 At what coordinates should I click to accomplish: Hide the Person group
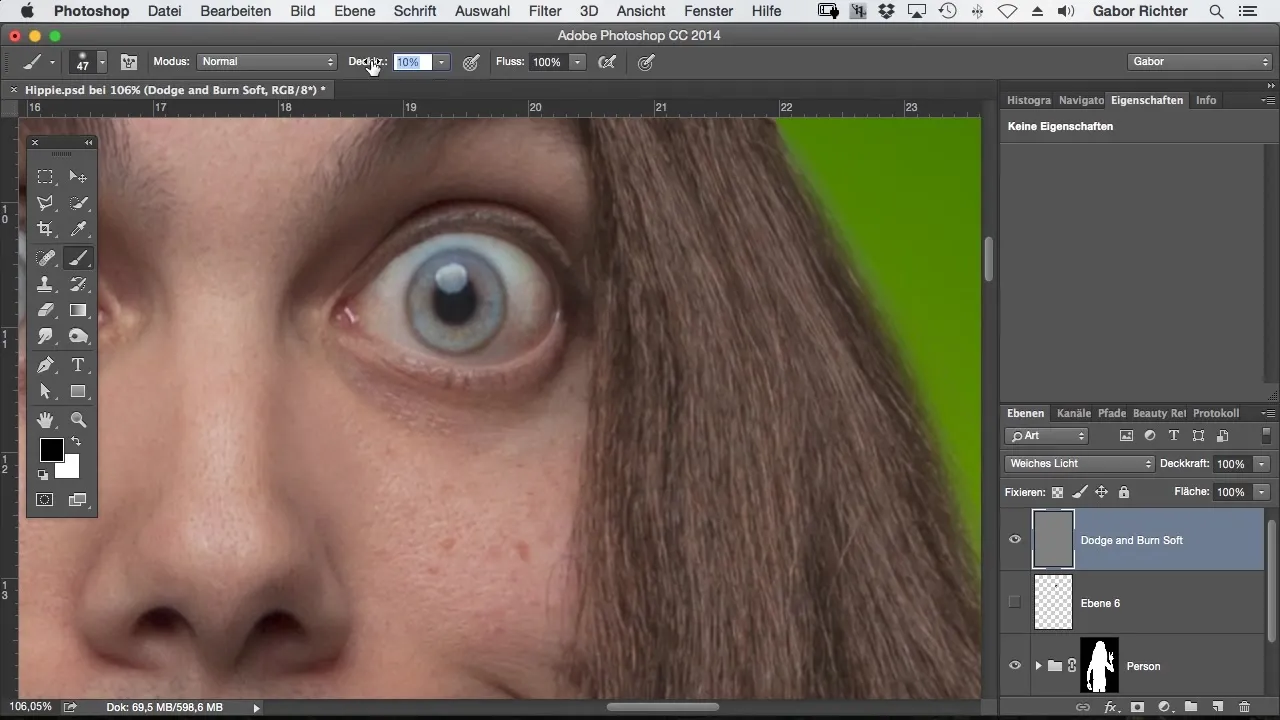coord(1015,665)
